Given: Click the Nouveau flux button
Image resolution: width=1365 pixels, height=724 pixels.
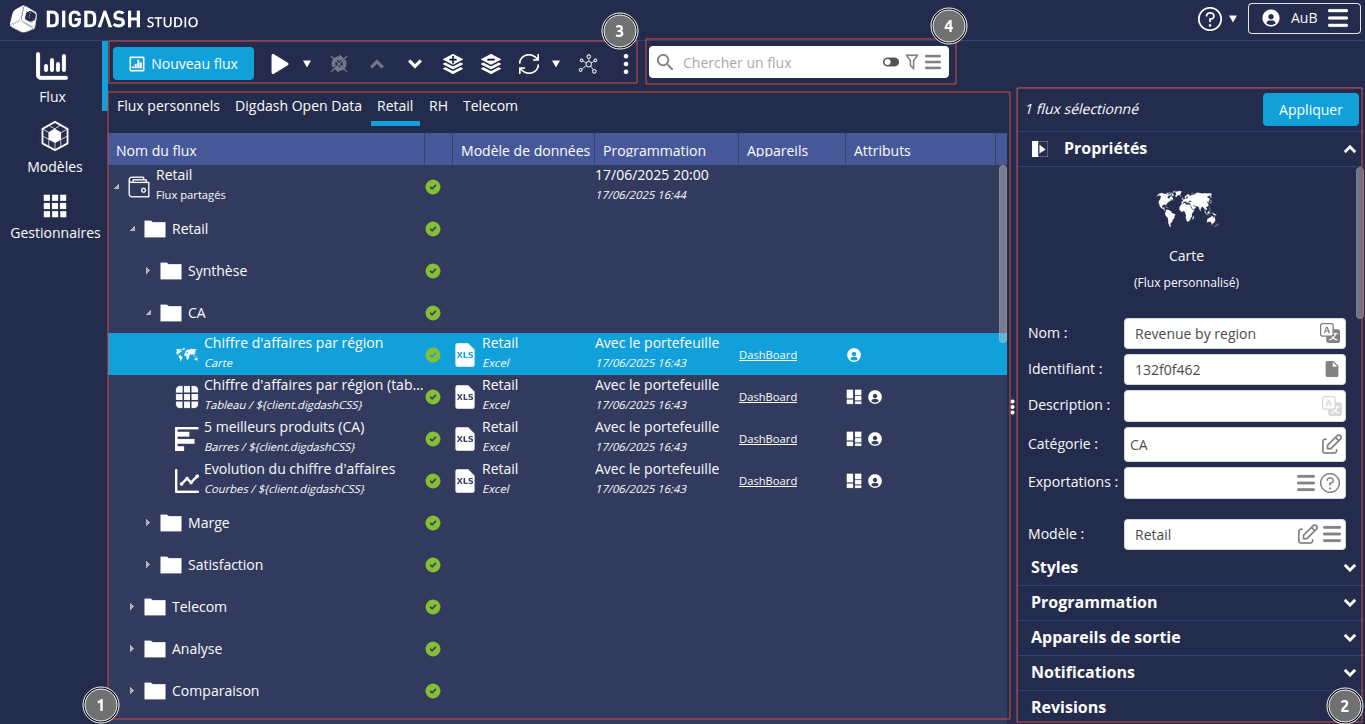Looking at the screenshot, I should 183,64.
